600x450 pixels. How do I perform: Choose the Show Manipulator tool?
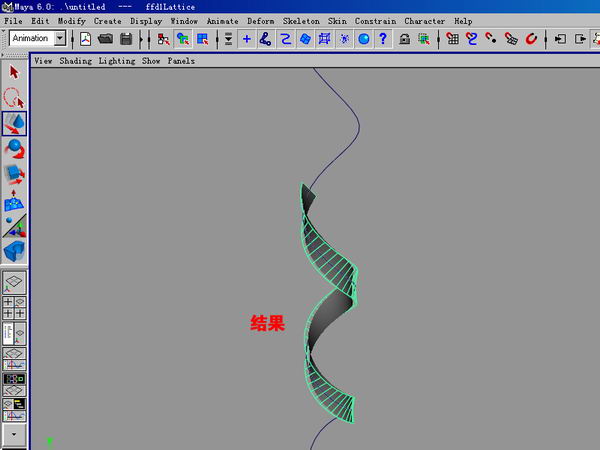14,226
